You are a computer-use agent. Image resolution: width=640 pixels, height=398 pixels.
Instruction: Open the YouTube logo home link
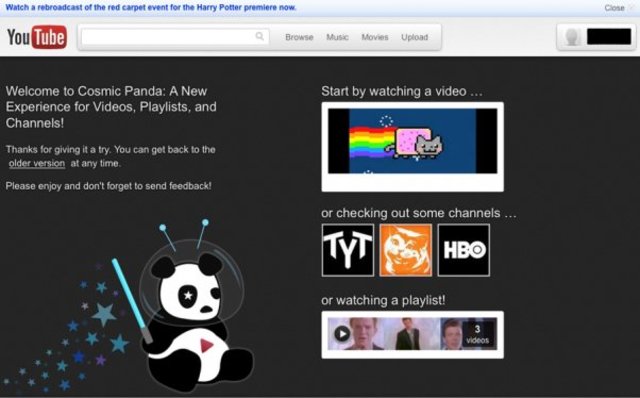pyautogui.click(x=37, y=37)
